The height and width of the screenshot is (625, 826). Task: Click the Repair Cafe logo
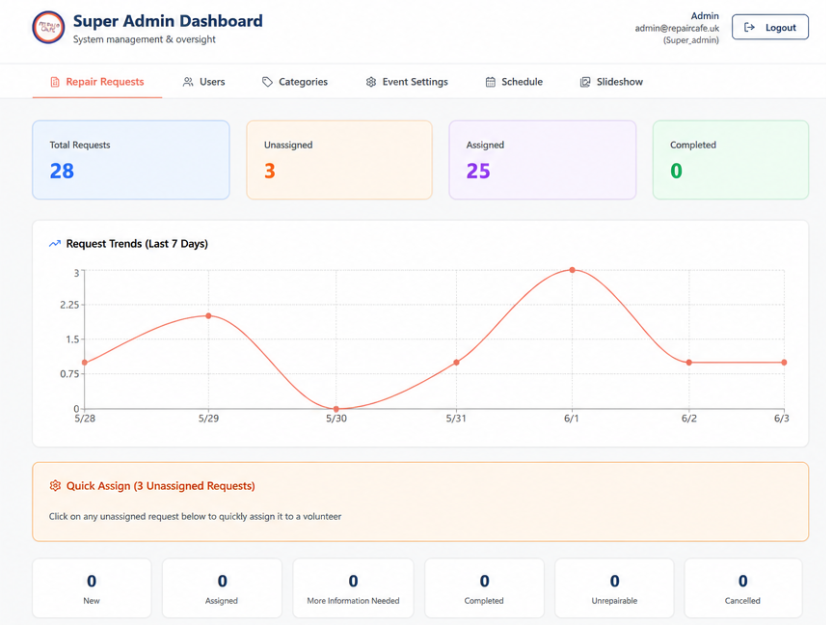click(48, 27)
